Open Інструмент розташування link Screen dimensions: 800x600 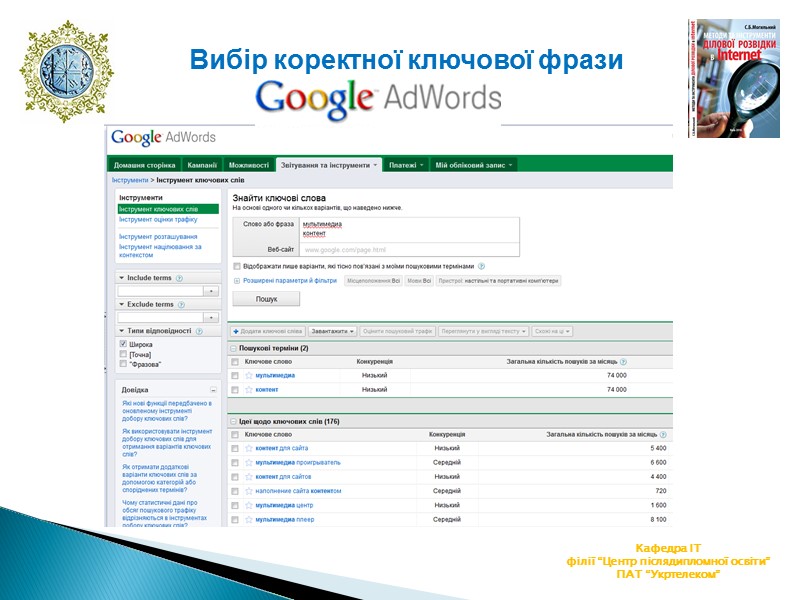click(x=158, y=237)
